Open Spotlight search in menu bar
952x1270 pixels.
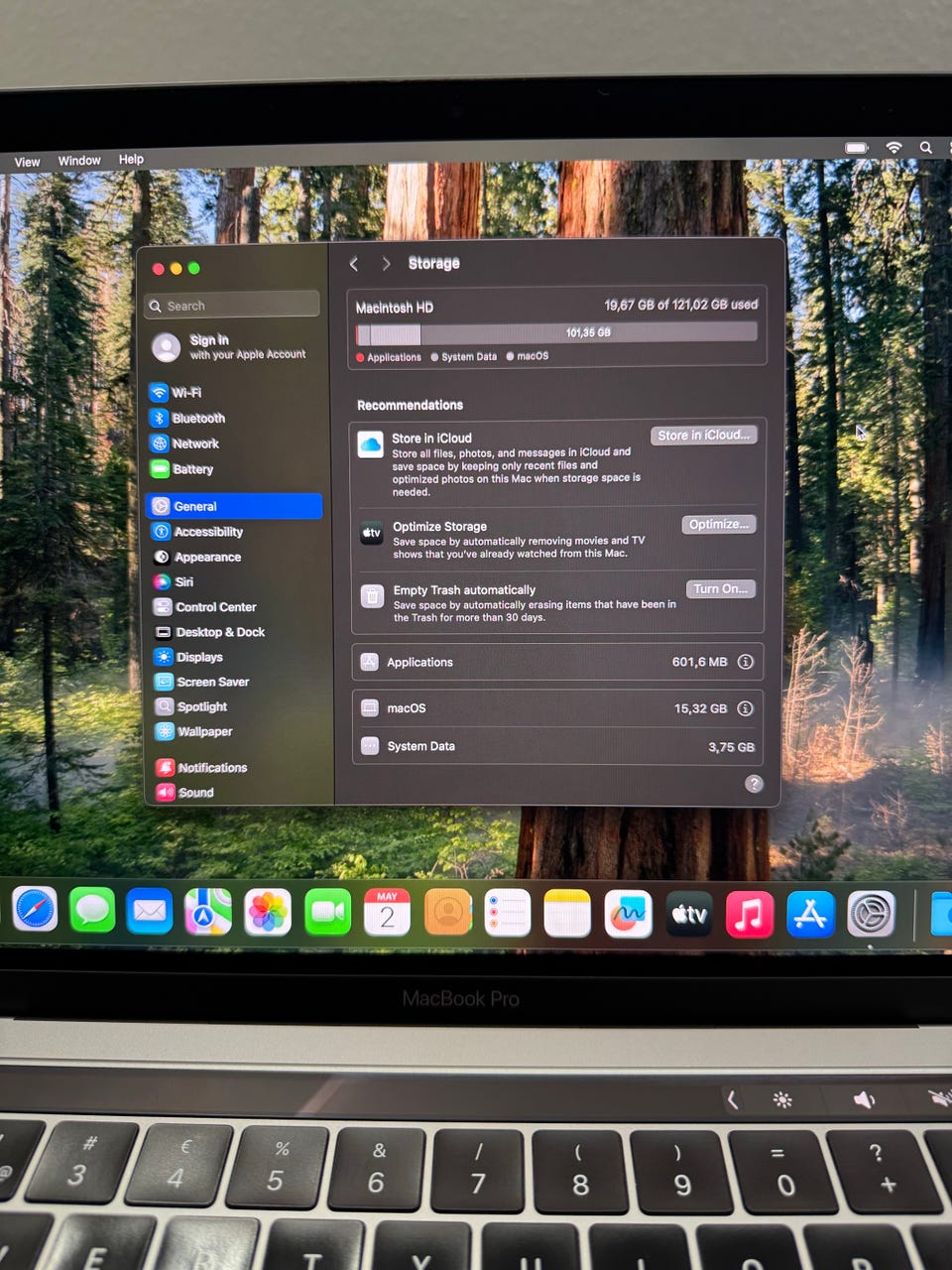[925, 147]
